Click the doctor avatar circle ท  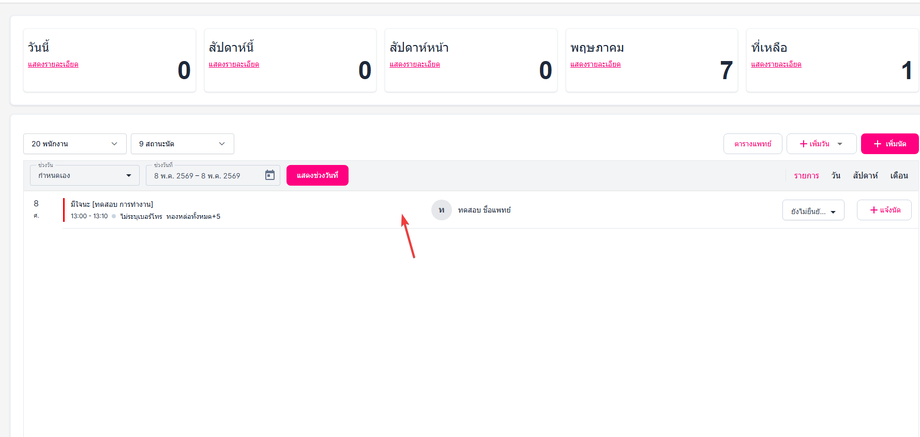pos(441,210)
